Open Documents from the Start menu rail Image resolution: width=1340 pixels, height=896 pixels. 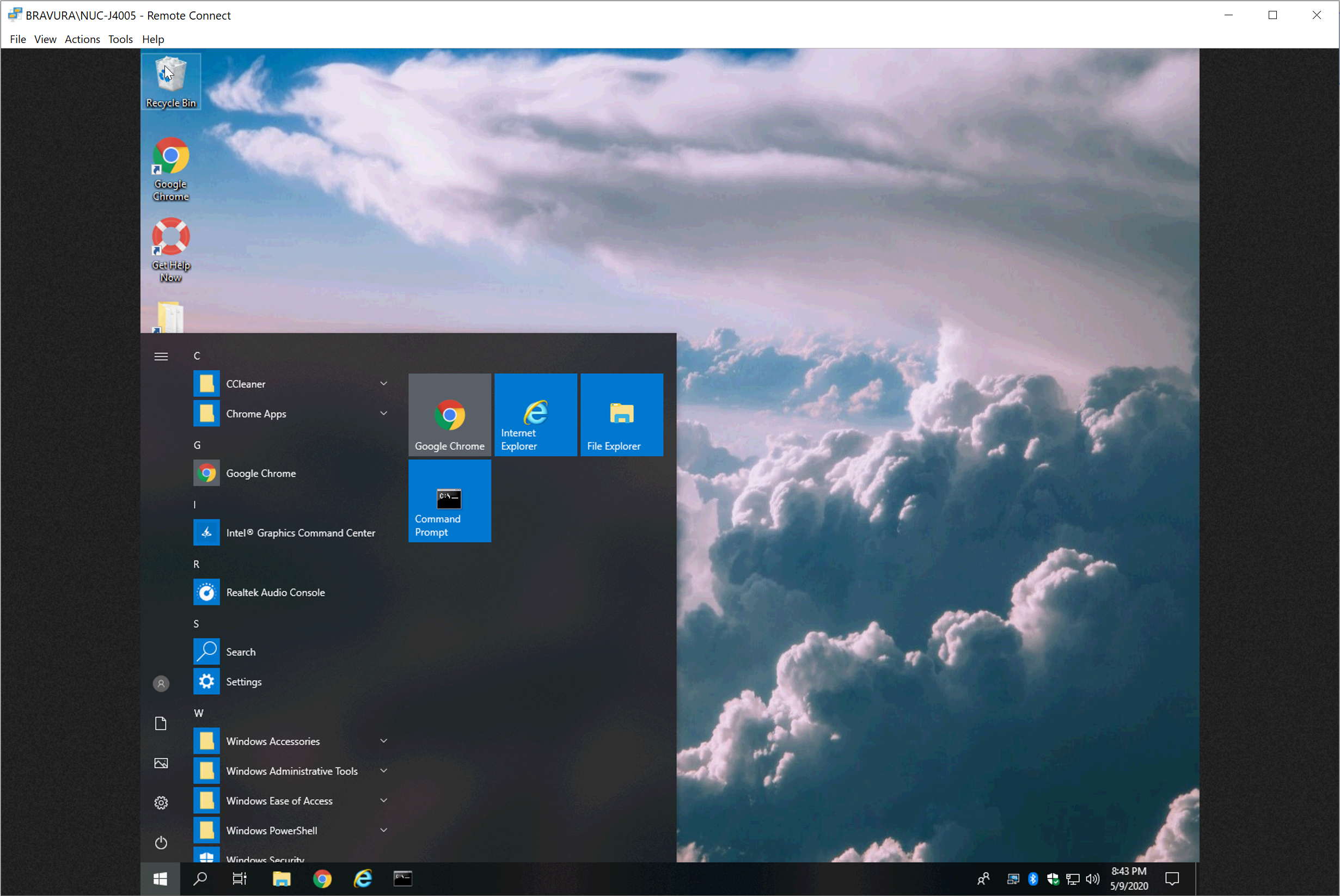pos(161,723)
